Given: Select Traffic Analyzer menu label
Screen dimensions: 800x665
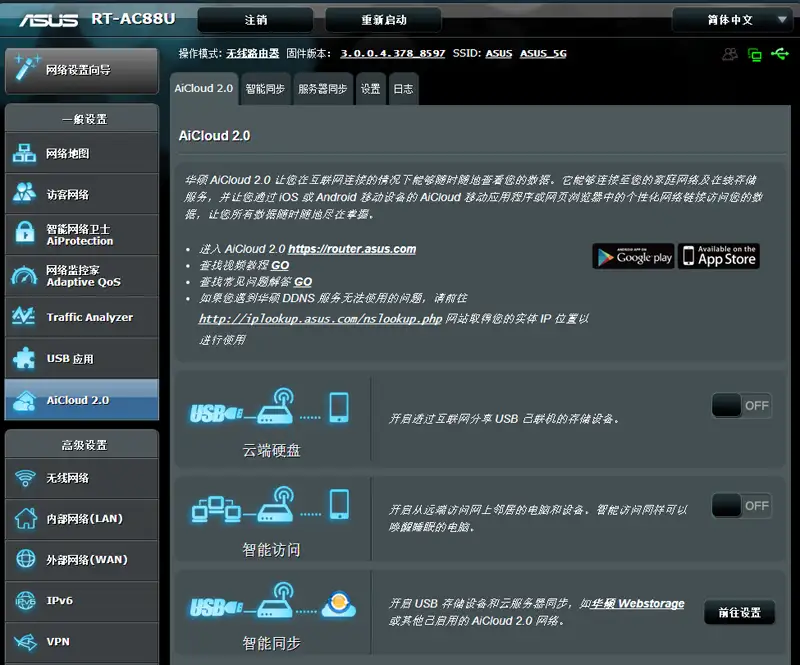Looking at the screenshot, I should 90,317.
